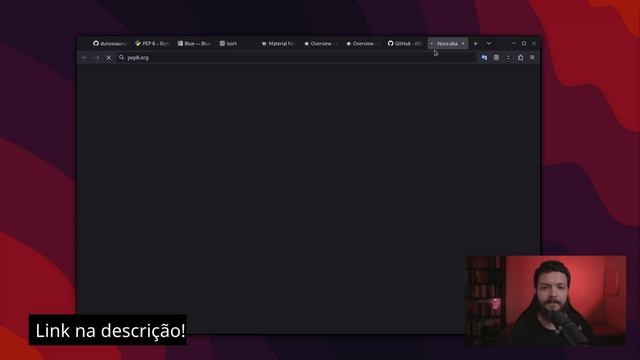Maximize the browser window
The image size is (640, 360).
tap(524, 43)
